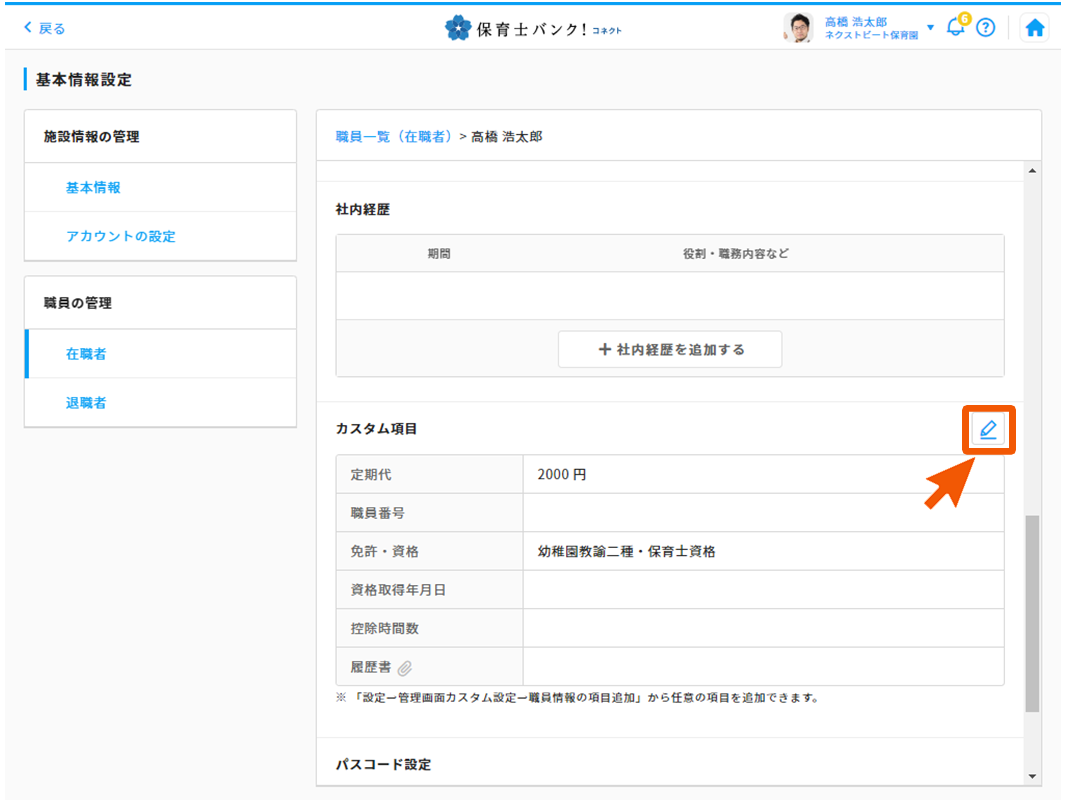Select 在職者 under 職員の管理

click(86, 354)
